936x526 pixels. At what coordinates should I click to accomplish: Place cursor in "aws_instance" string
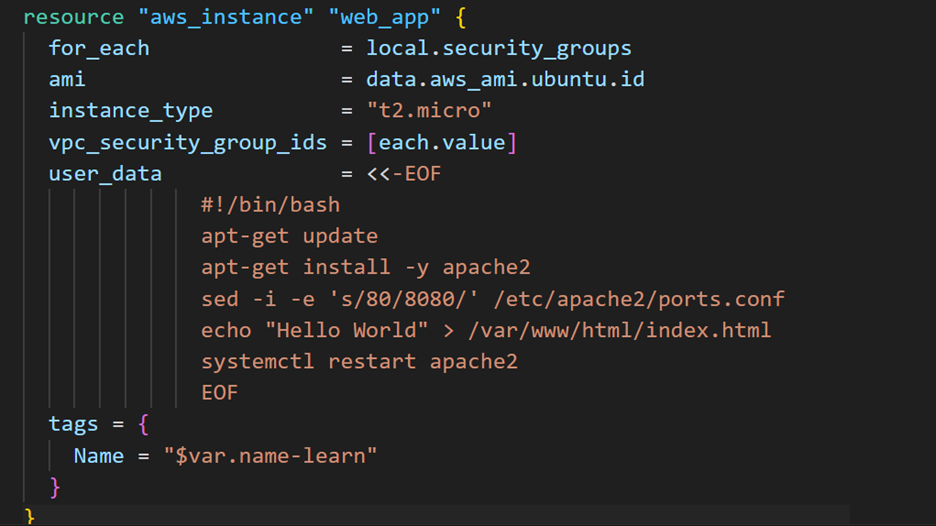point(226,17)
